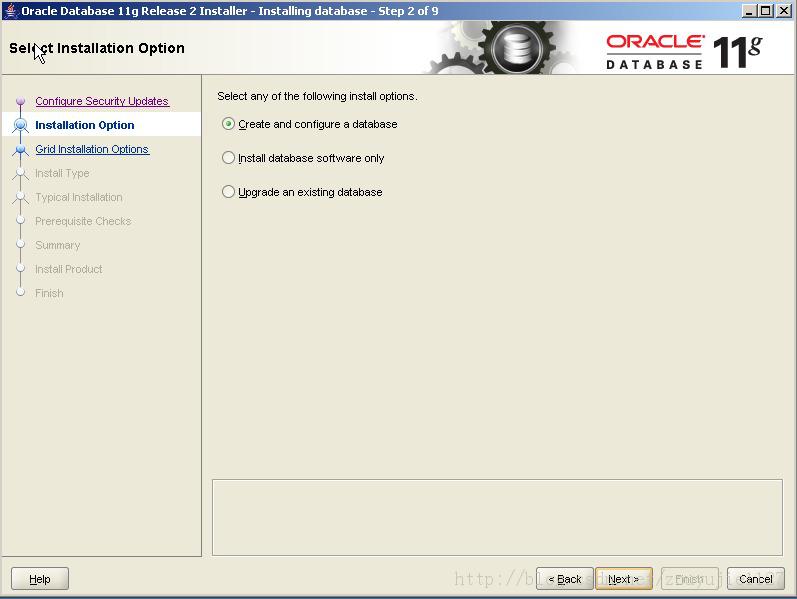Select Upgrade an existing database option
Image resolution: width=797 pixels, height=599 pixels.
click(228, 192)
